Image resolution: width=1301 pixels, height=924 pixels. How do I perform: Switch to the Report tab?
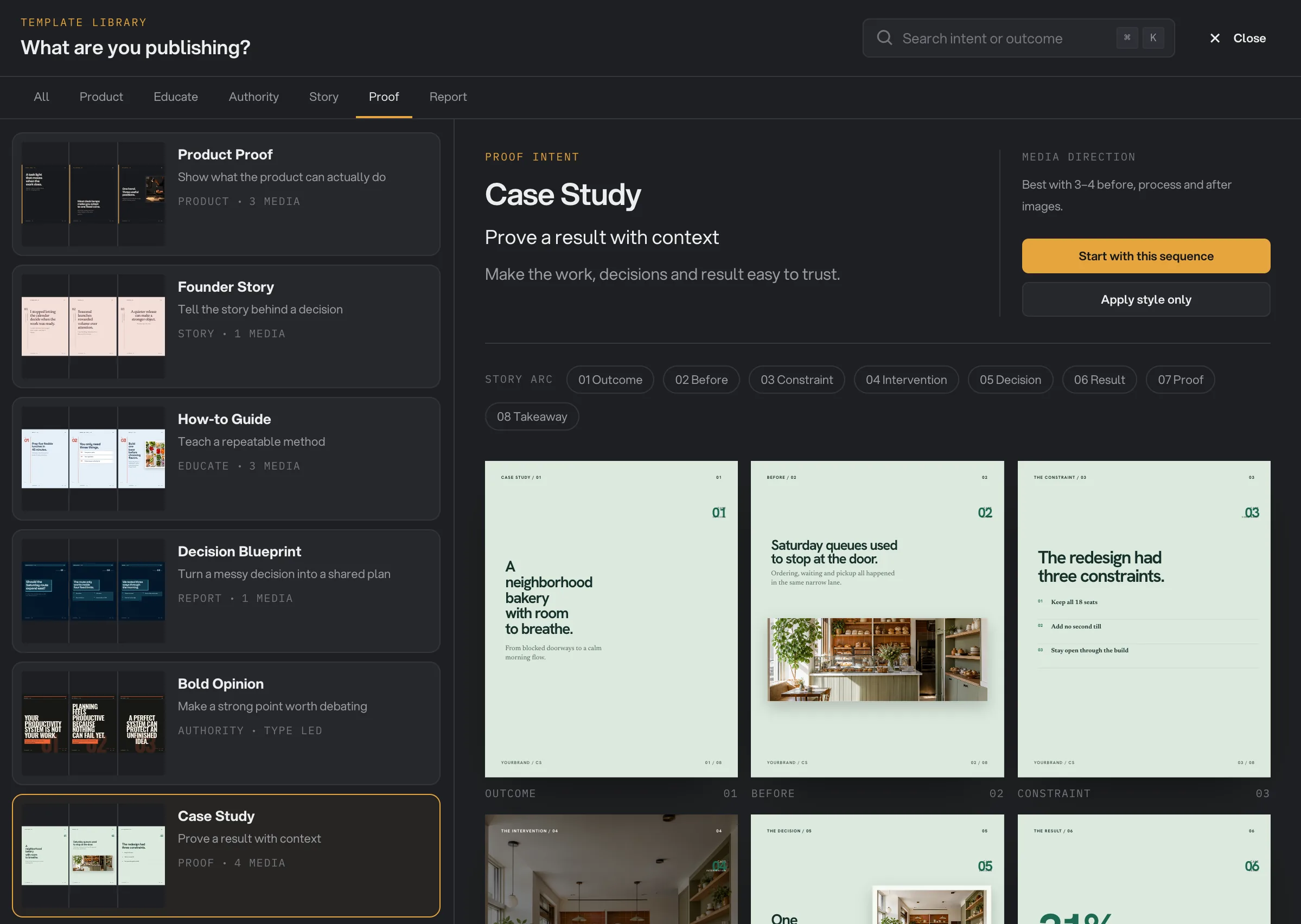(x=448, y=97)
